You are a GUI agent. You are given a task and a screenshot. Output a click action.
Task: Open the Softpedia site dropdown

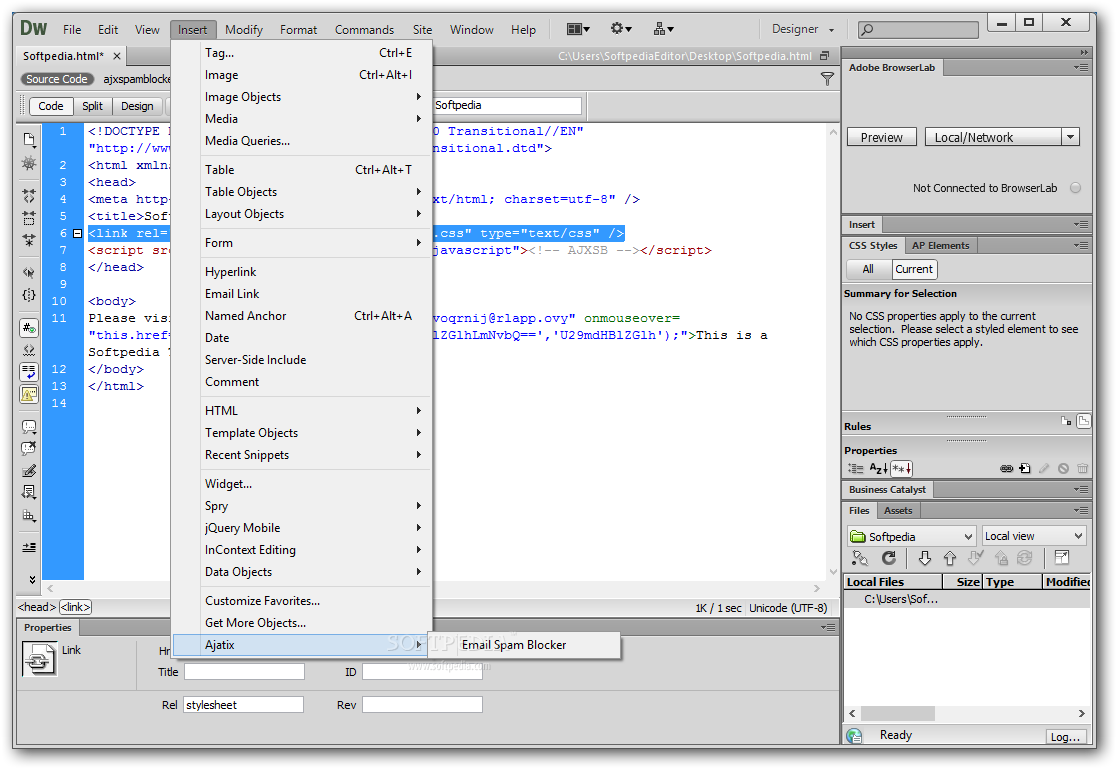911,536
